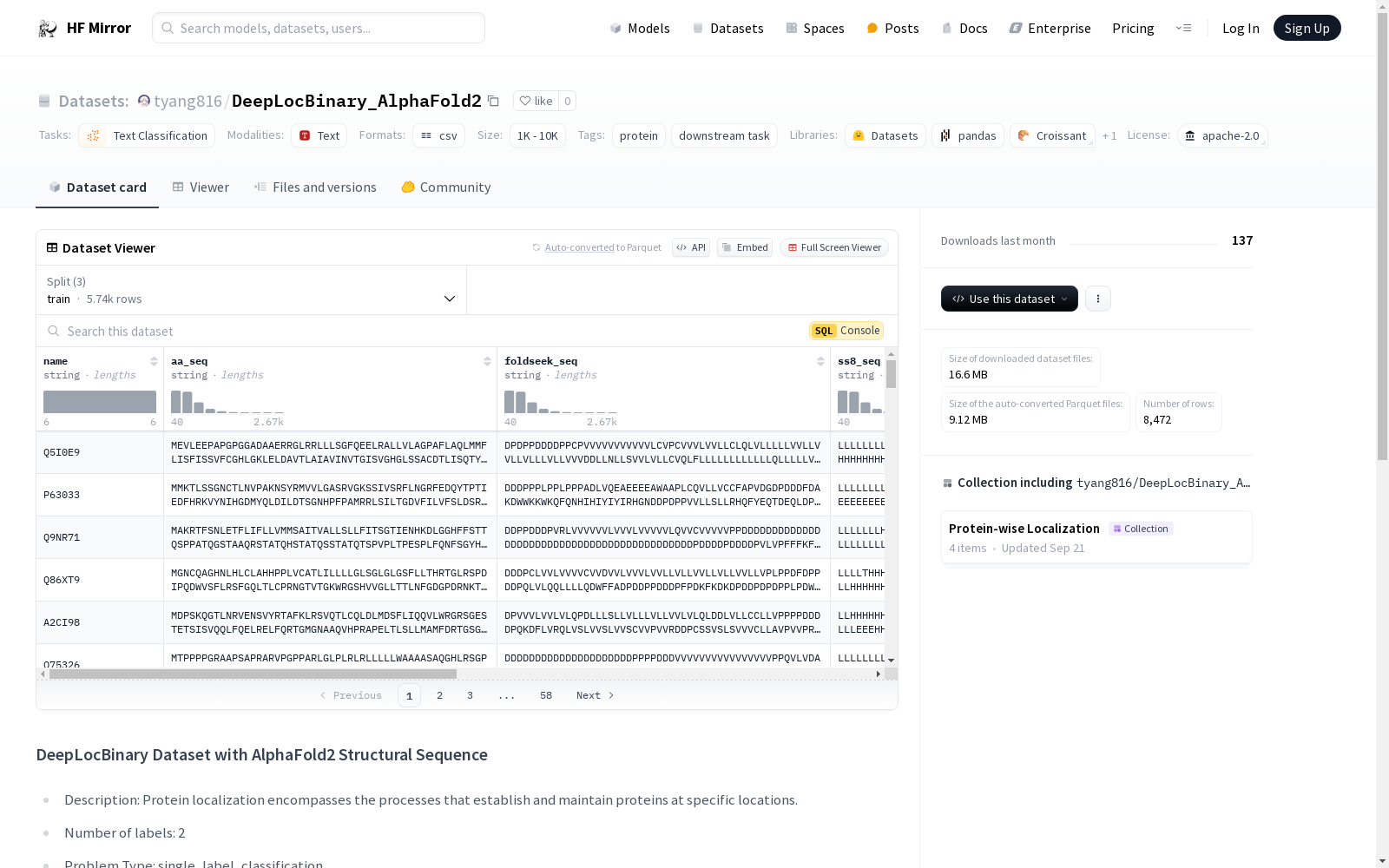Click the Embed button
The height and width of the screenshot is (868, 1389).
[x=745, y=247]
